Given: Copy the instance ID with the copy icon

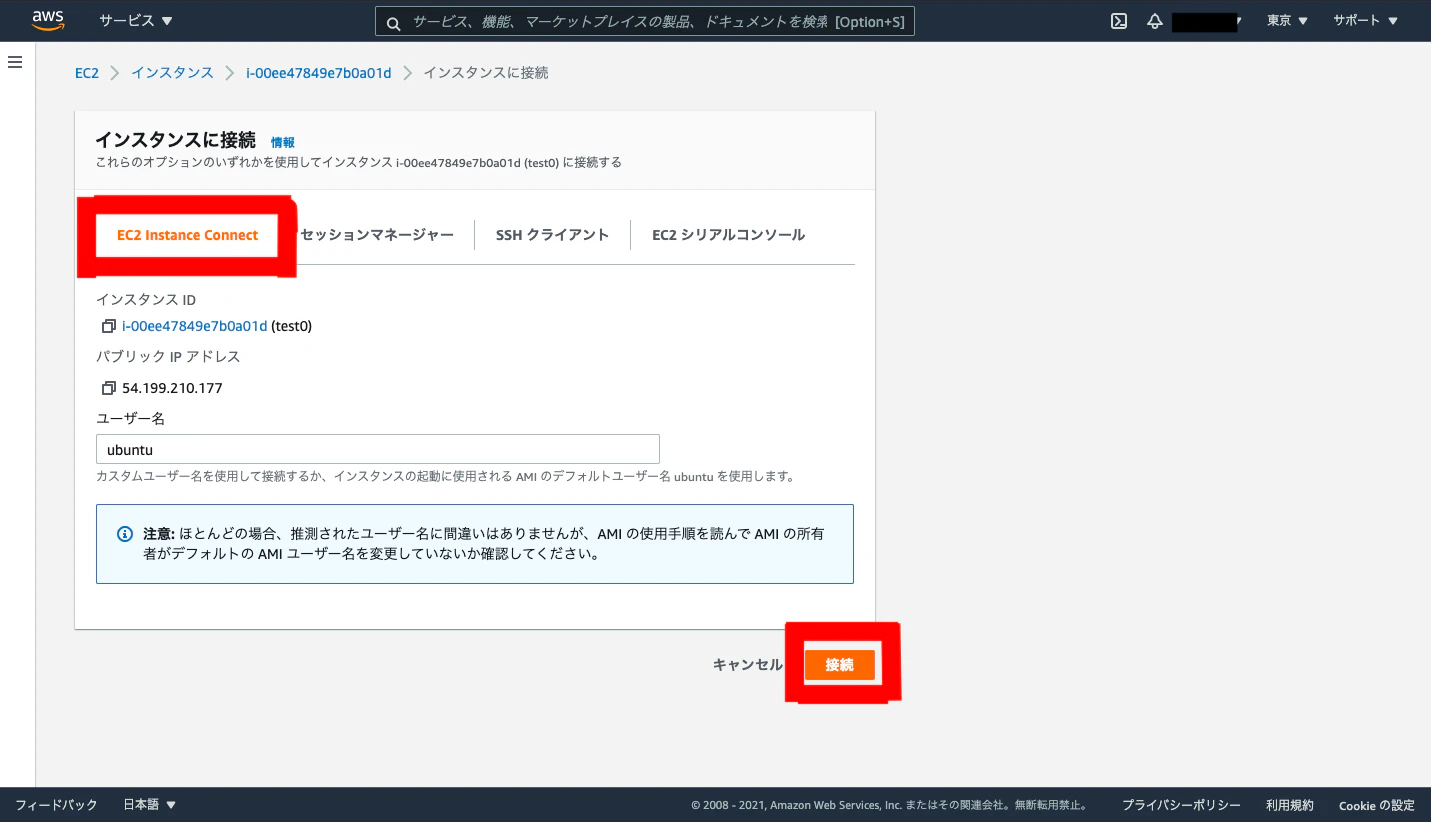Looking at the screenshot, I should 109,326.
